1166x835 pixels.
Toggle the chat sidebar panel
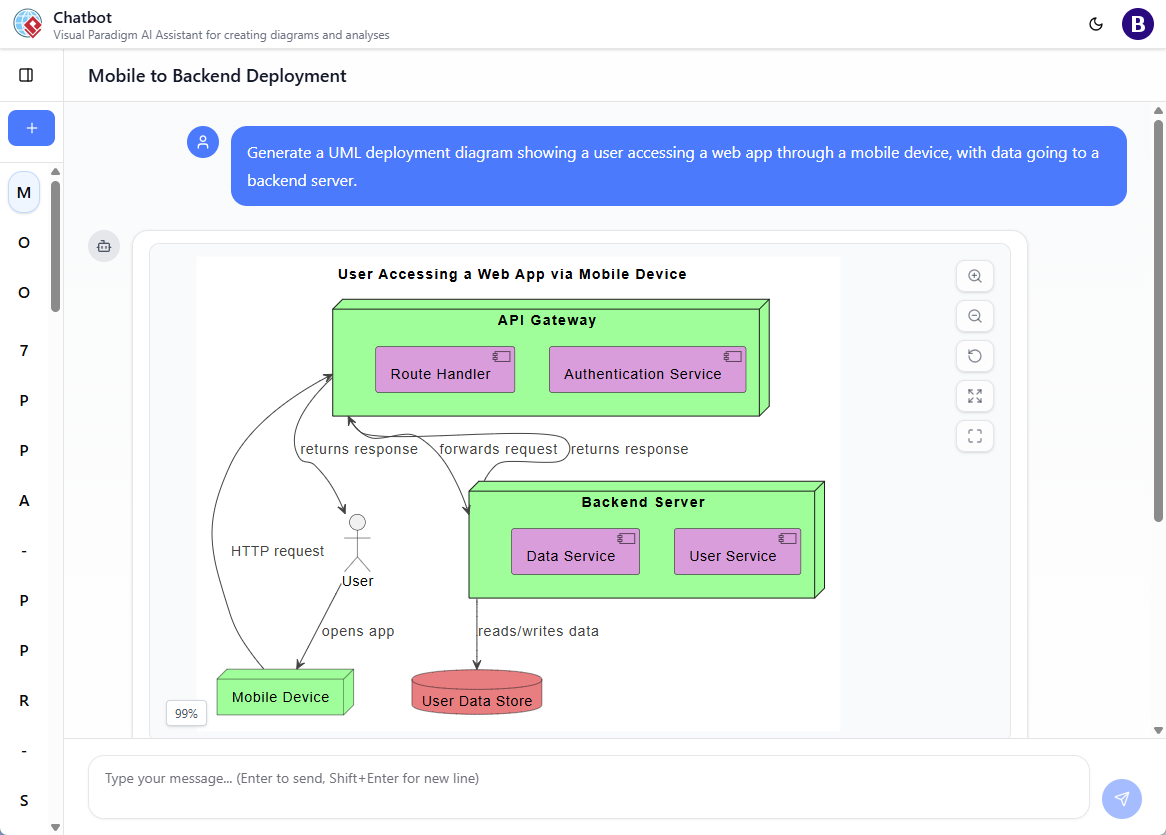point(25,74)
